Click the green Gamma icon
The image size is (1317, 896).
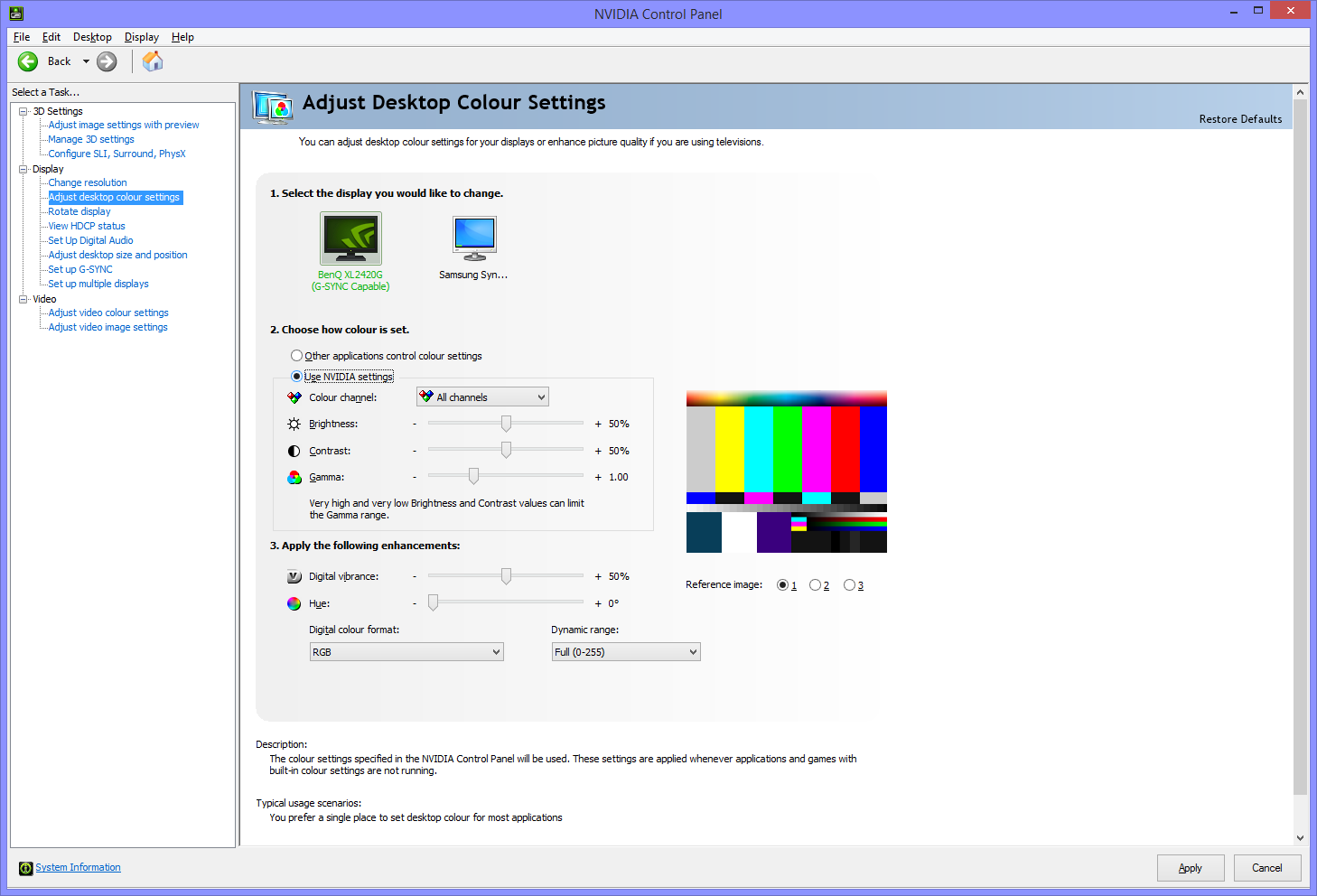pyautogui.click(x=294, y=476)
